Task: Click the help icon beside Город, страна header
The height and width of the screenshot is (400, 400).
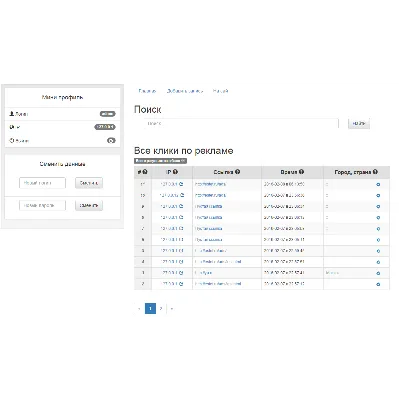Action: point(375,172)
